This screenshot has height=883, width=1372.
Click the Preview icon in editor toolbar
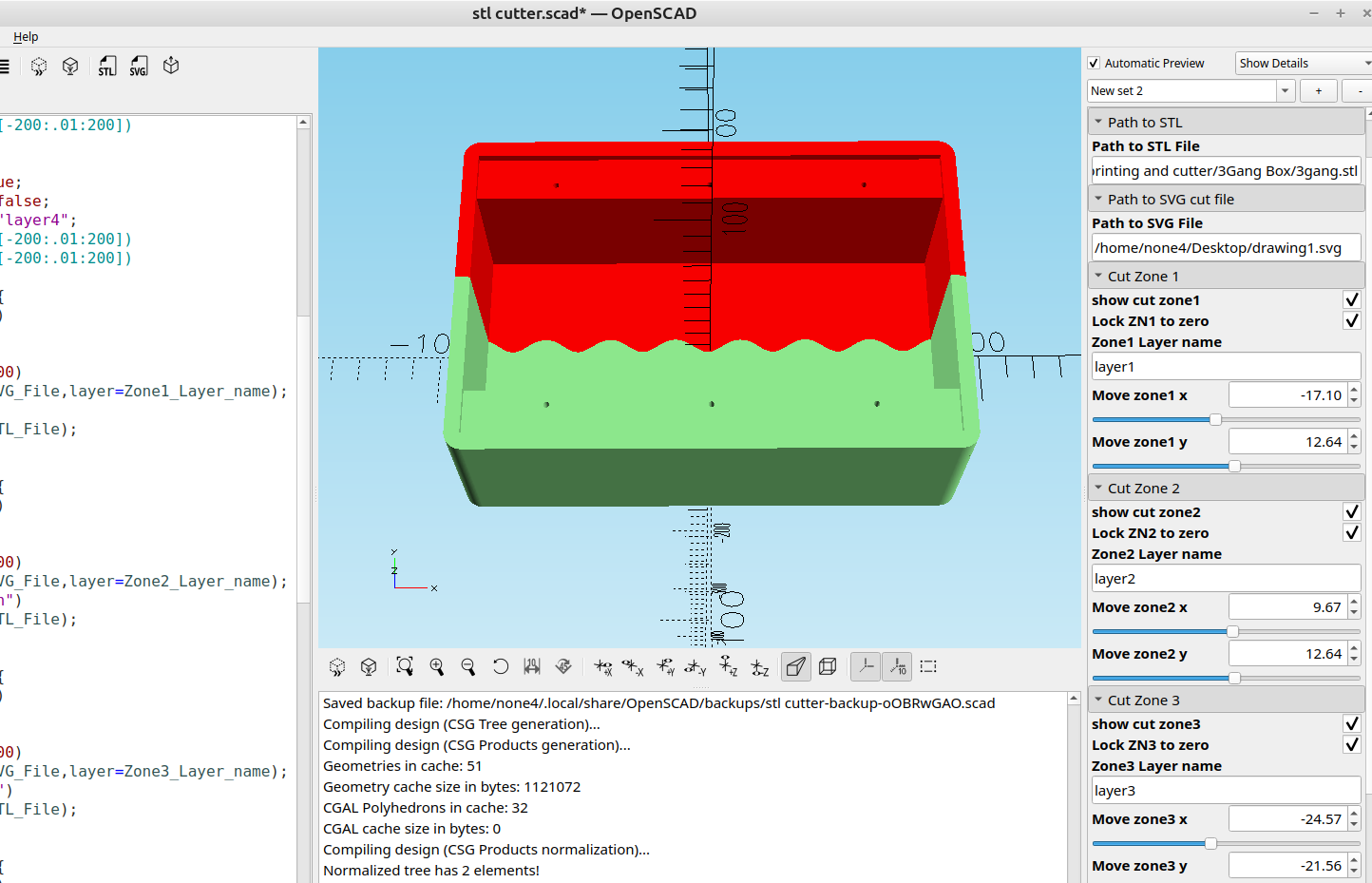39,67
